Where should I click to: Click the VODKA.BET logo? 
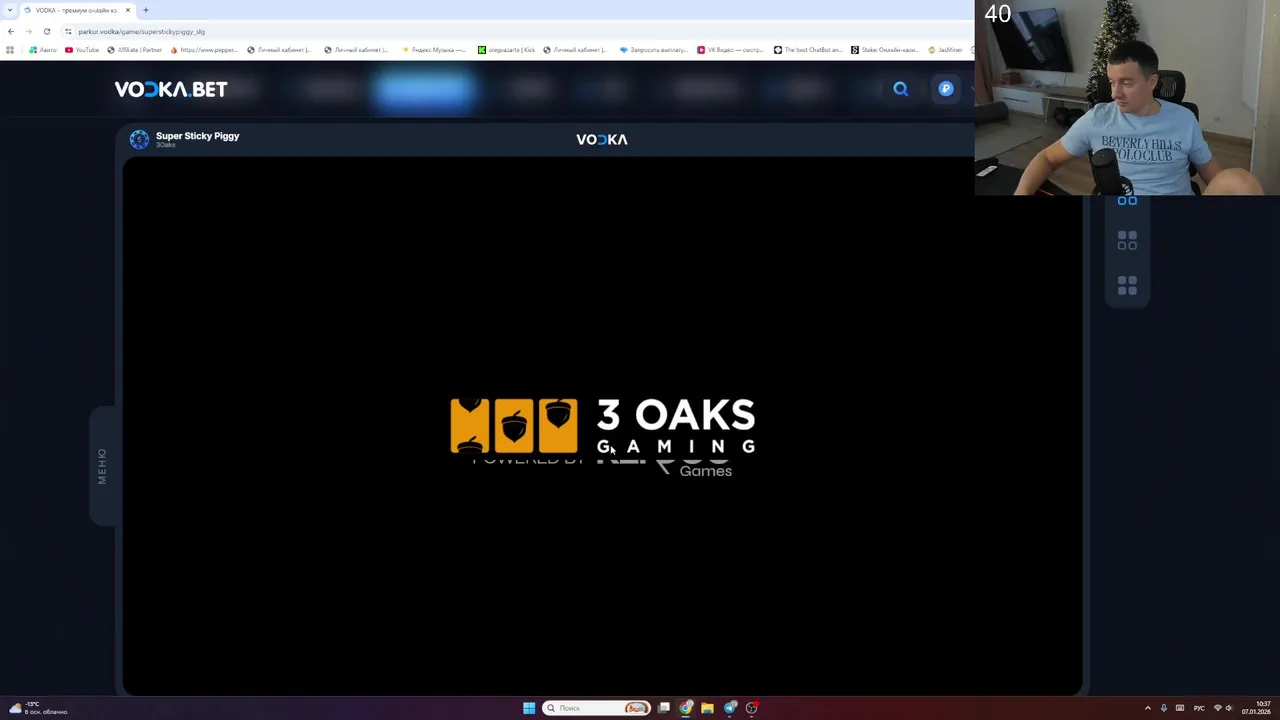click(x=171, y=89)
